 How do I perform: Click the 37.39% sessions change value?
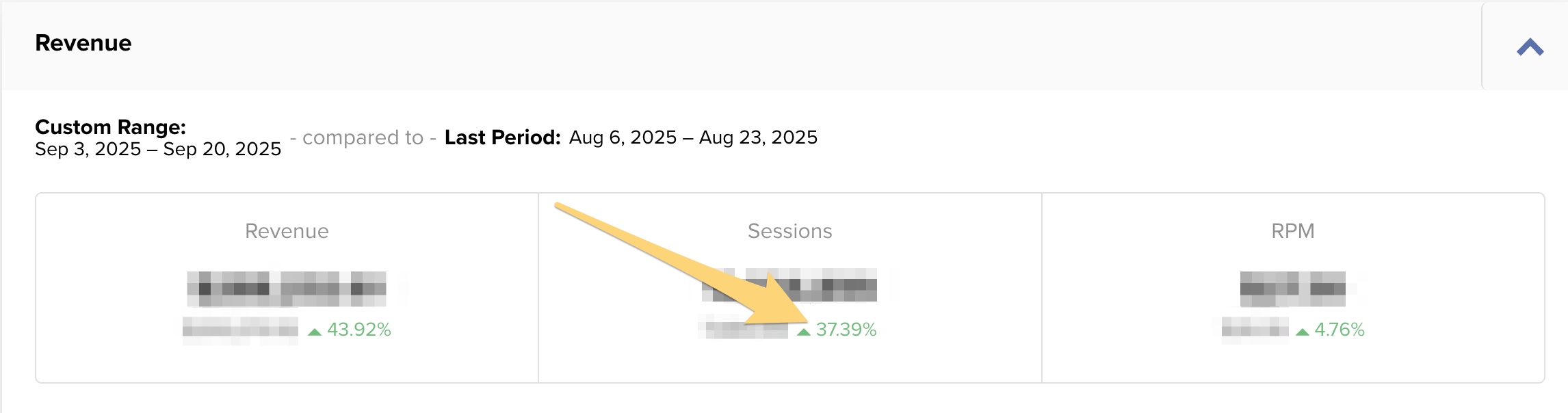coord(846,330)
